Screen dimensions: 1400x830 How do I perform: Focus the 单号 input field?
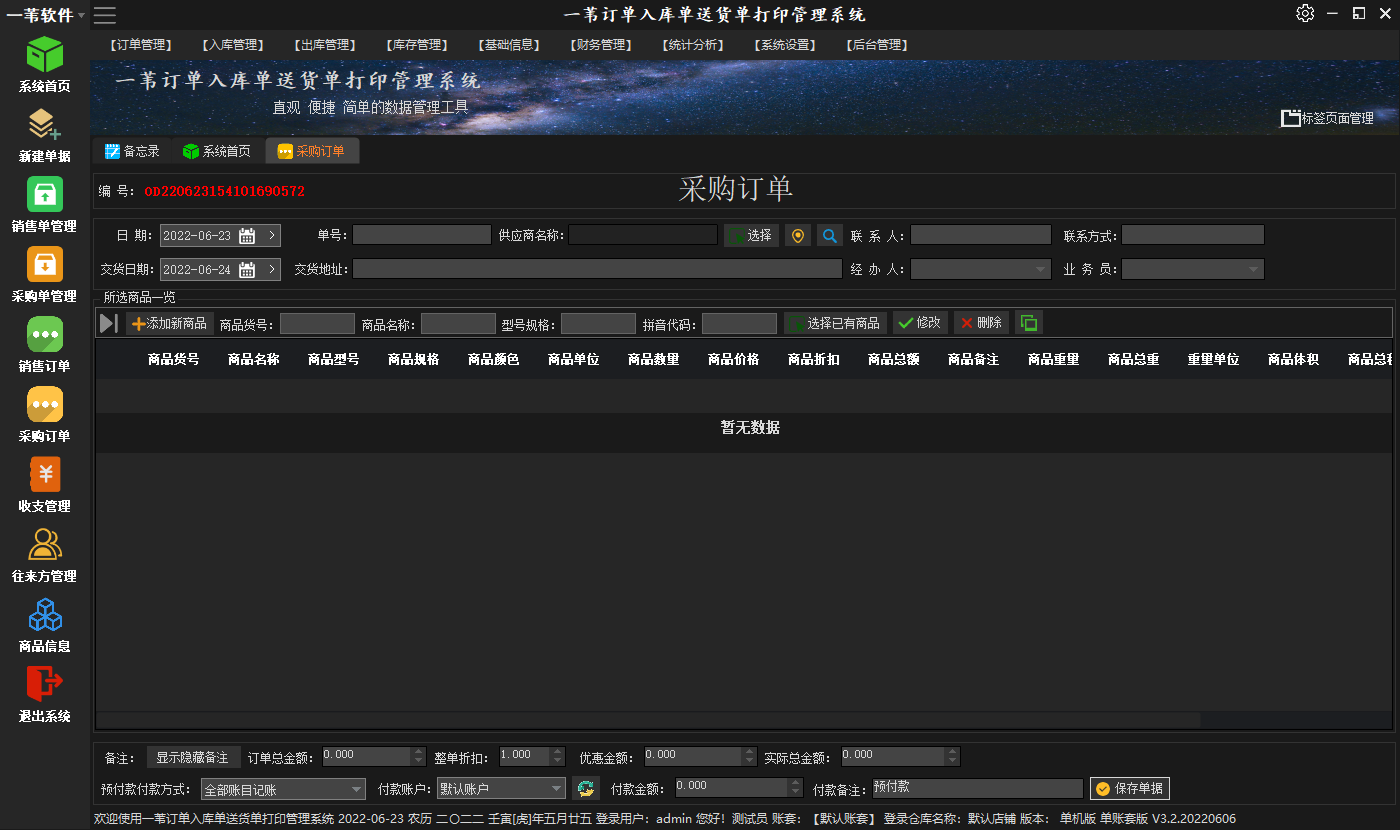422,235
